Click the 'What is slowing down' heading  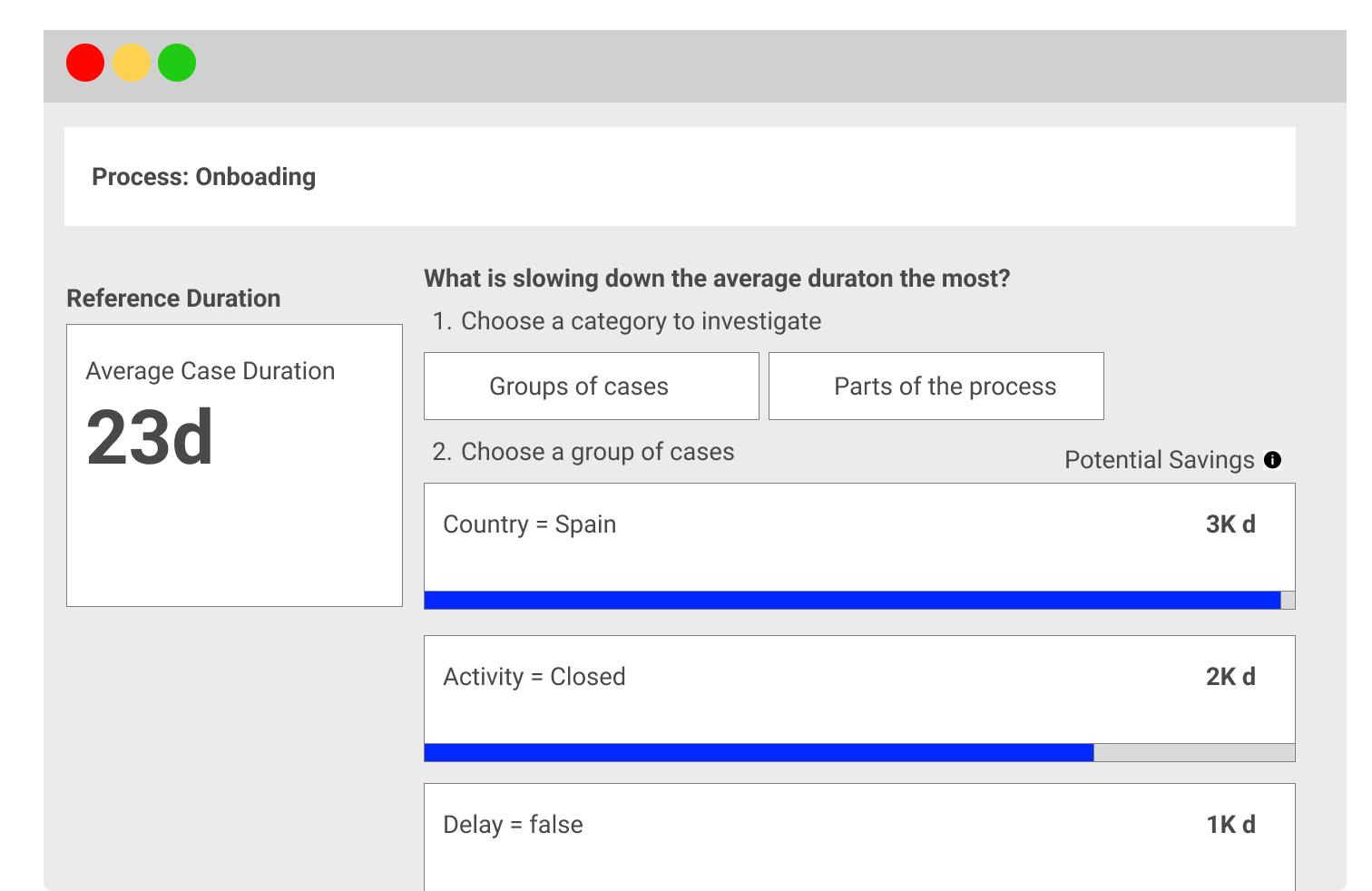pyautogui.click(x=717, y=279)
